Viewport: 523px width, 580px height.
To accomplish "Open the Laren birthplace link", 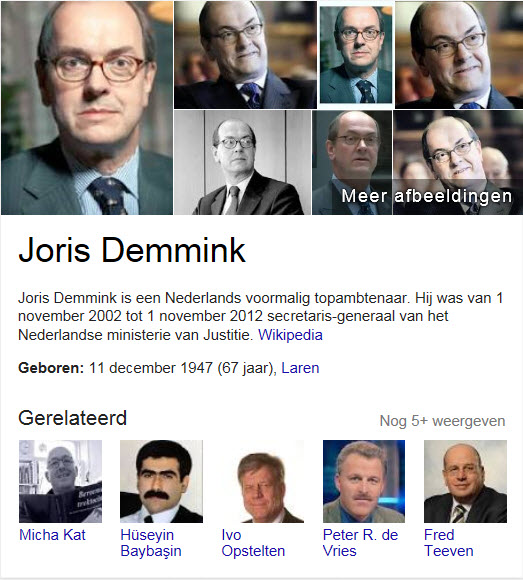I will [300, 368].
